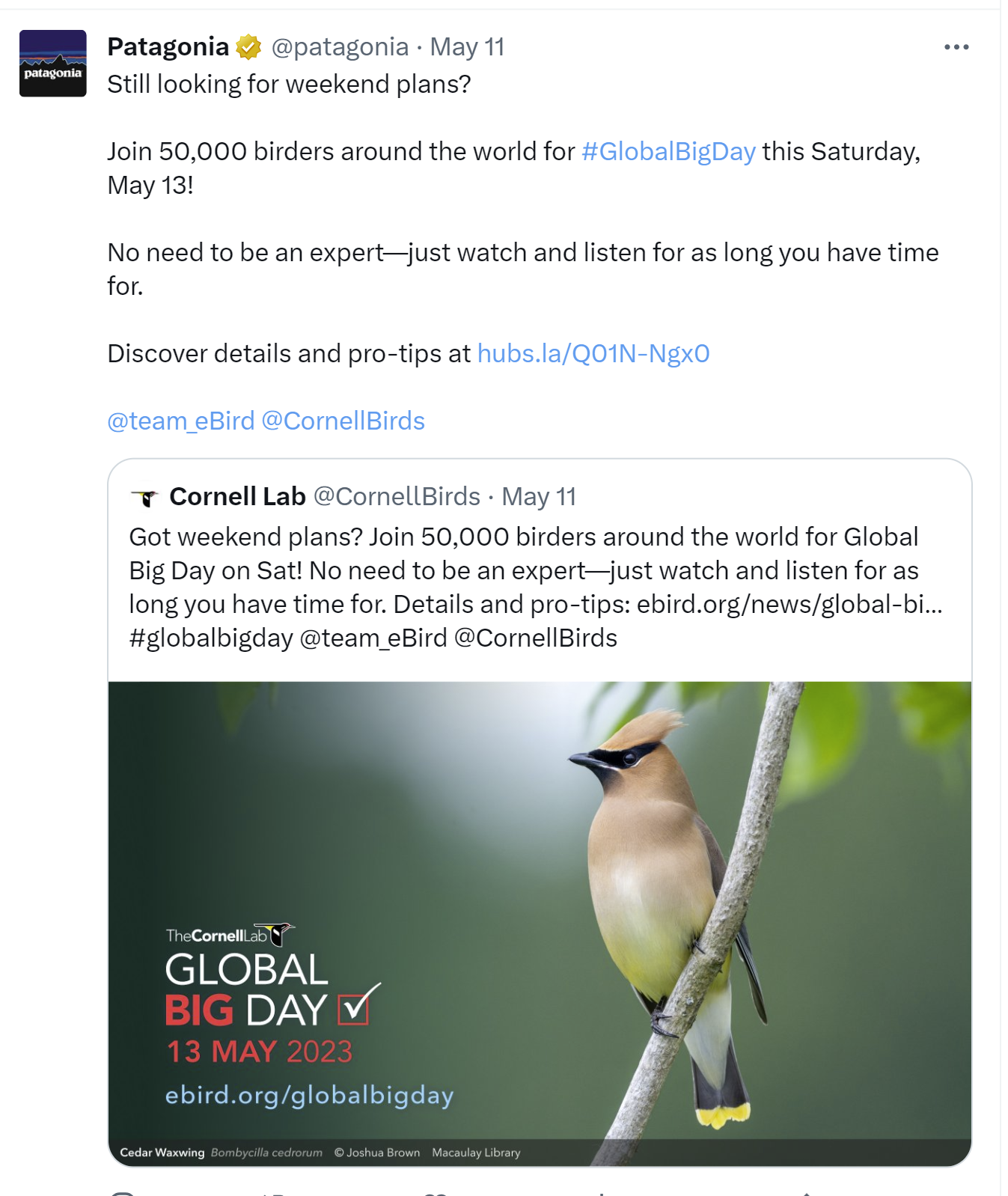Click the gray @CornellBirds handle in the quote header
Viewport: 1008px width, 1196px height.
pyautogui.click(x=396, y=497)
